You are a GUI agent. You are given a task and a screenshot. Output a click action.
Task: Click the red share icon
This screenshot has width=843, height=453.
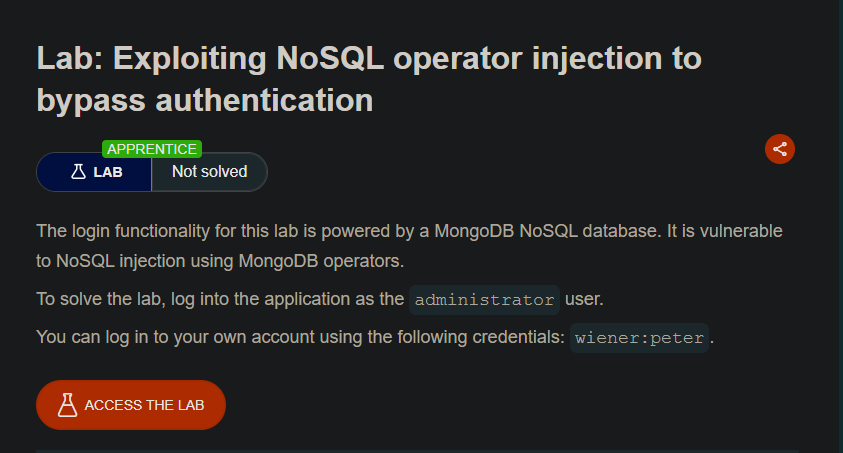pyautogui.click(x=780, y=149)
